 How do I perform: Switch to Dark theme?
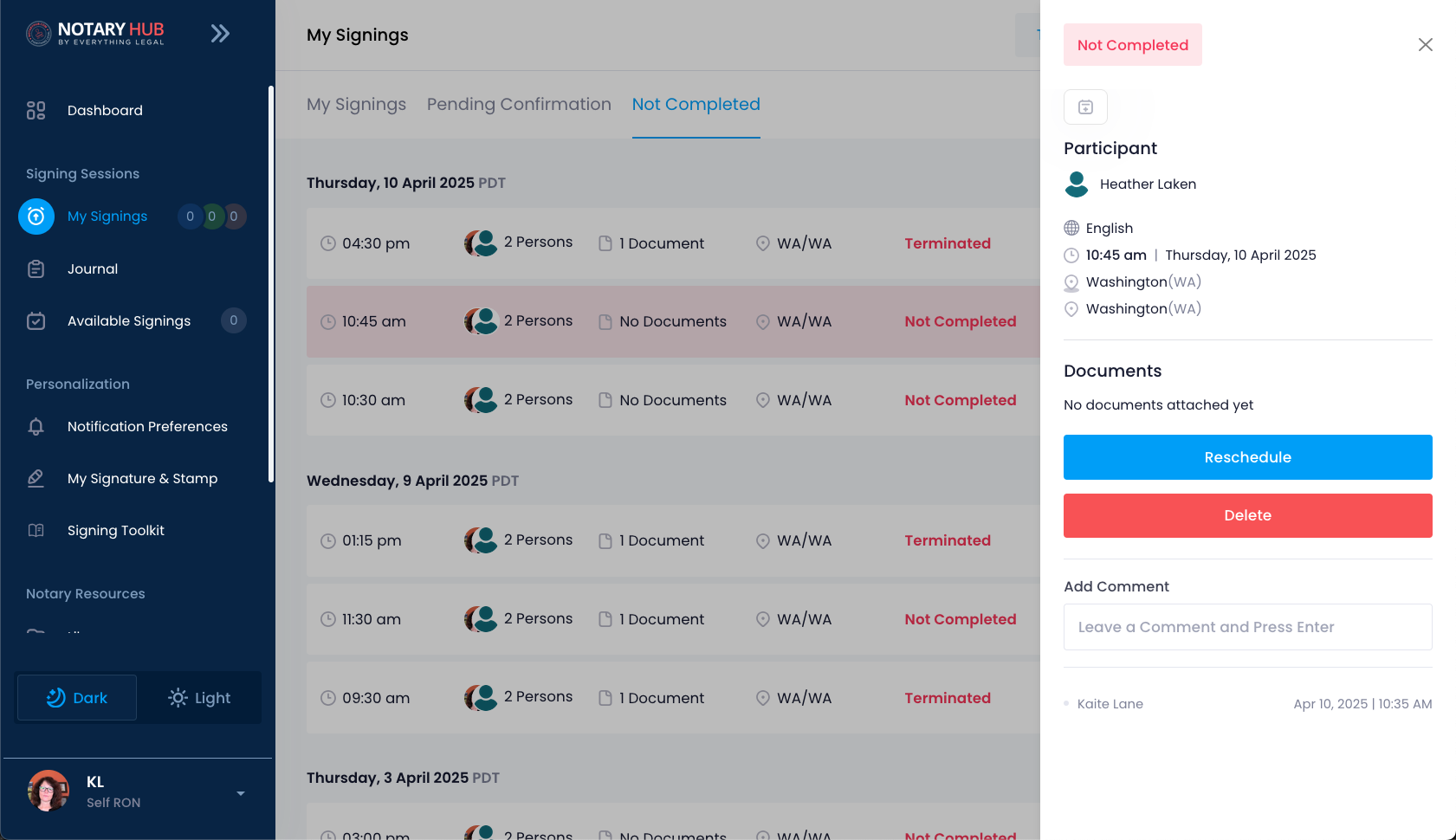[77, 698]
